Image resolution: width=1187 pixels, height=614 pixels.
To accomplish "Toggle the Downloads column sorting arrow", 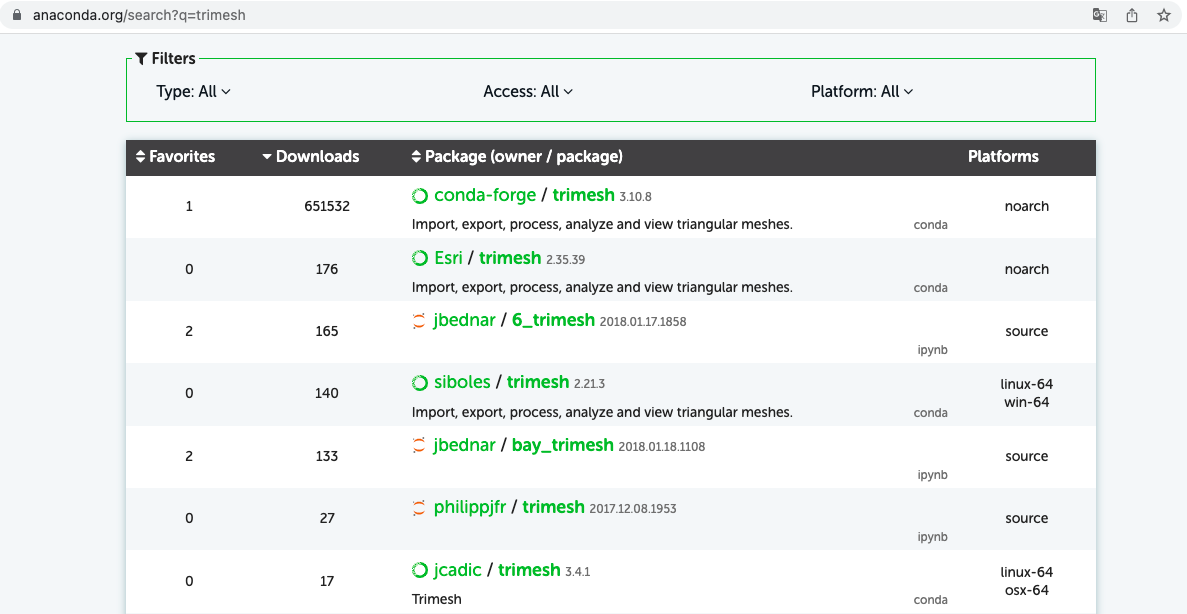I will coord(266,156).
